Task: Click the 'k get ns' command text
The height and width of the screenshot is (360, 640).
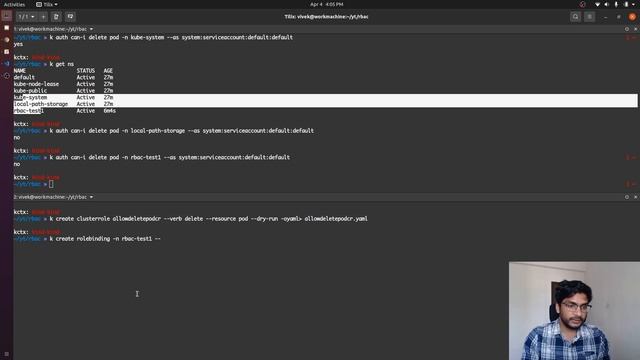Action: (x=62, y=64)
